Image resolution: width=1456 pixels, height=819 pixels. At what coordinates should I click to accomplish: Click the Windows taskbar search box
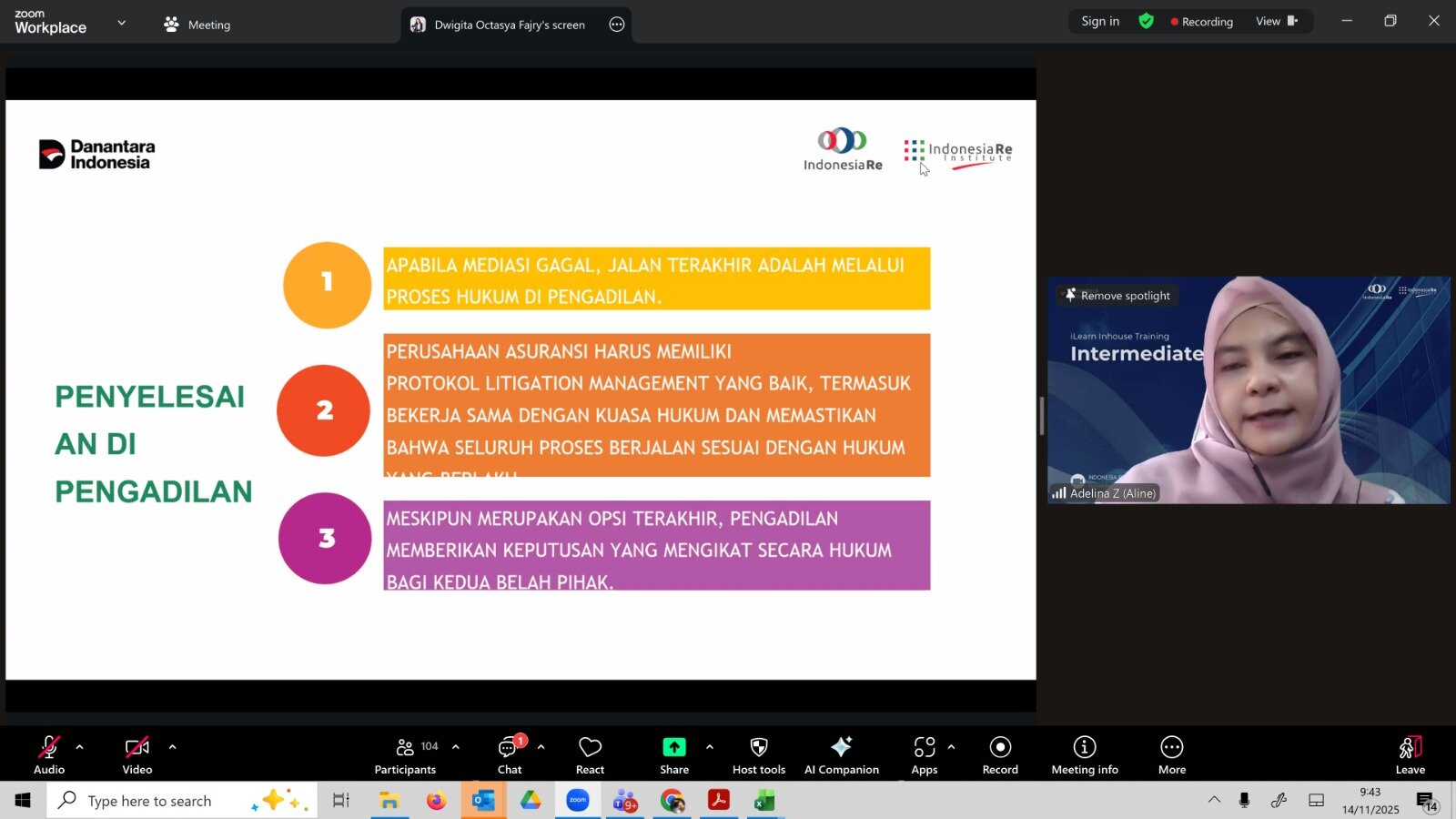(x=150, y=801)
